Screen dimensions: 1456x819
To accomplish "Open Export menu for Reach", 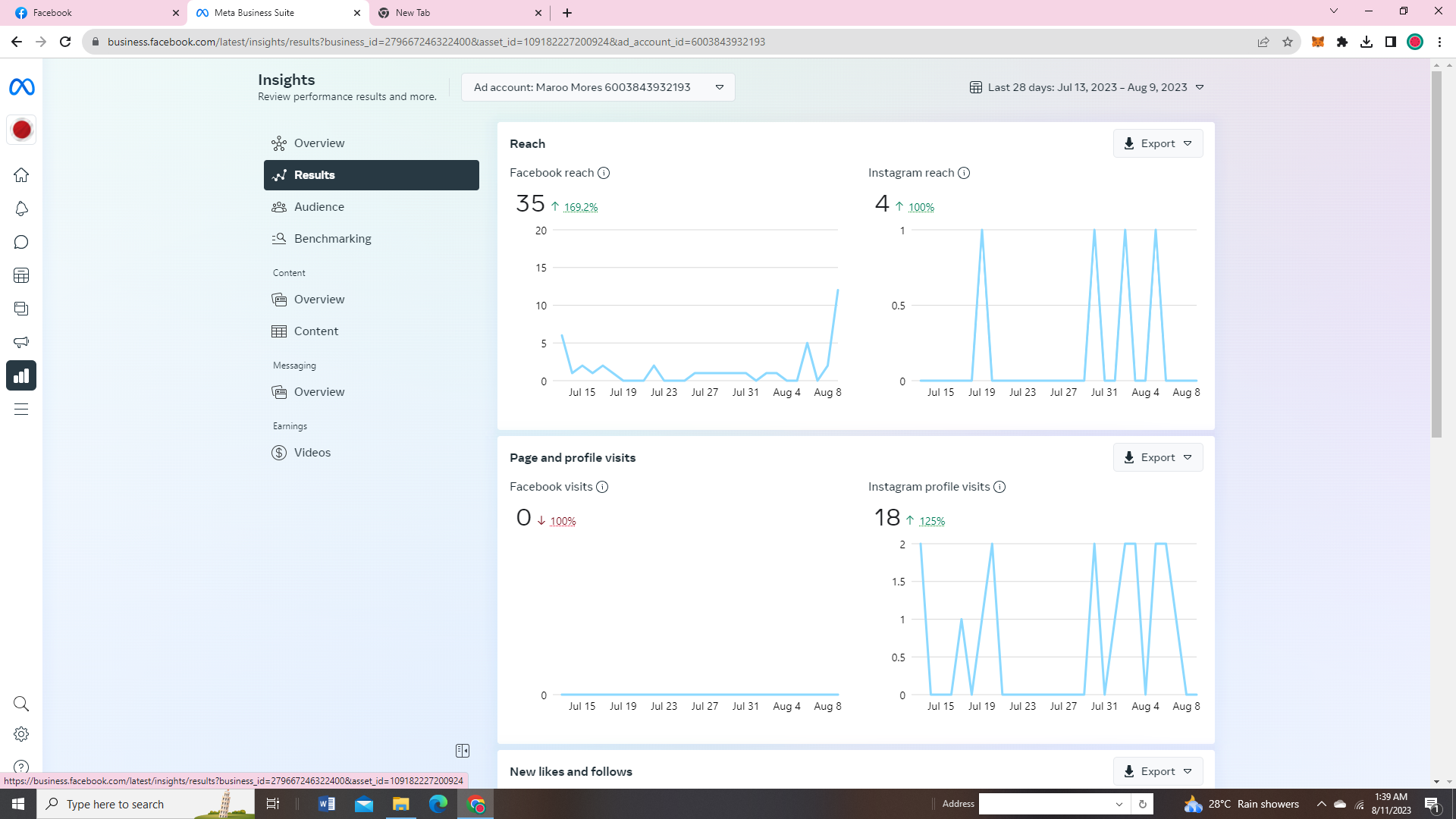I will coord(1158,143).
